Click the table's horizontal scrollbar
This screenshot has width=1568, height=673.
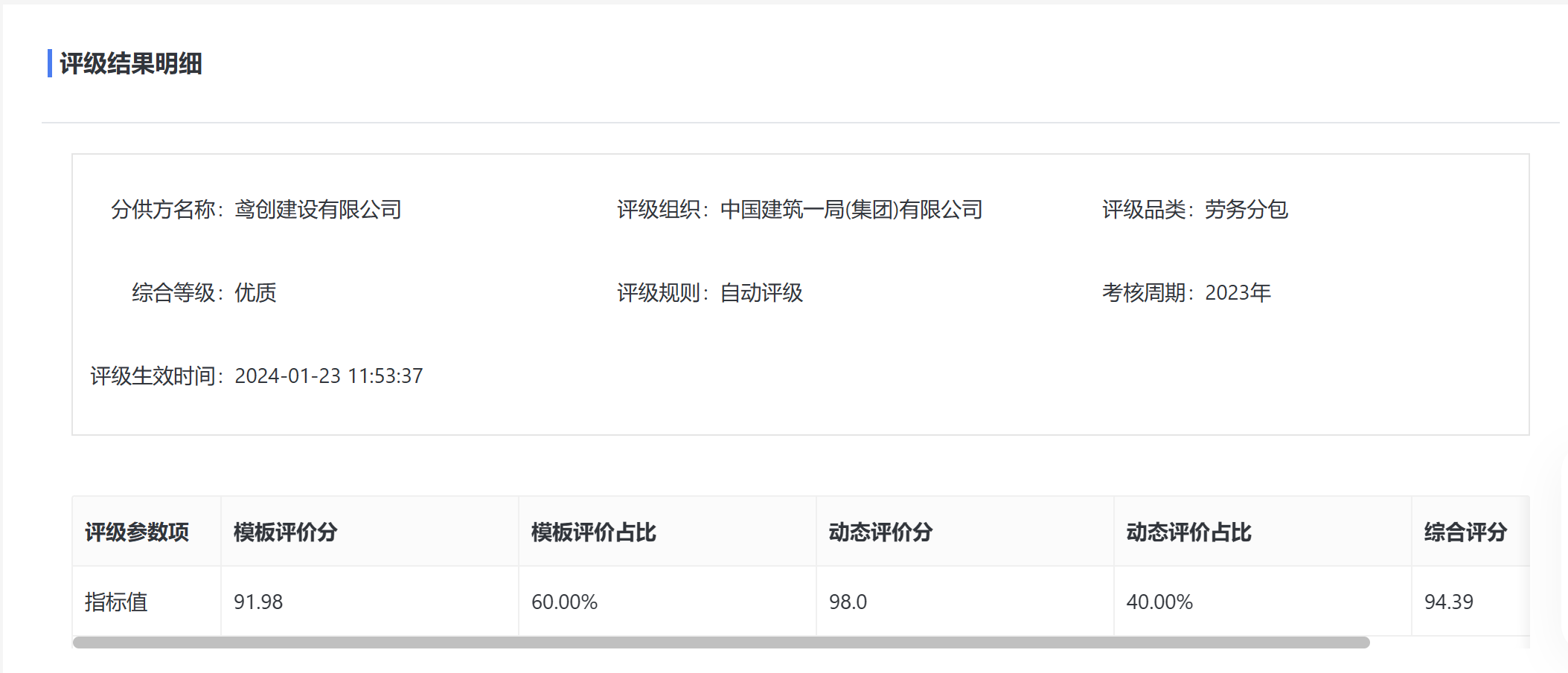720,643
